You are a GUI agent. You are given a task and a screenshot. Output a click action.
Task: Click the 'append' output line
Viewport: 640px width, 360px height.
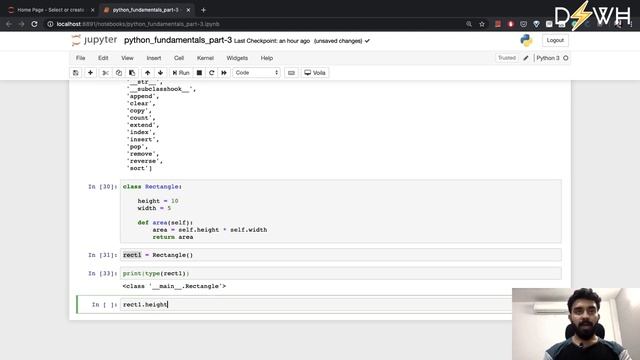pyautogui.click(x=143, y=96)
